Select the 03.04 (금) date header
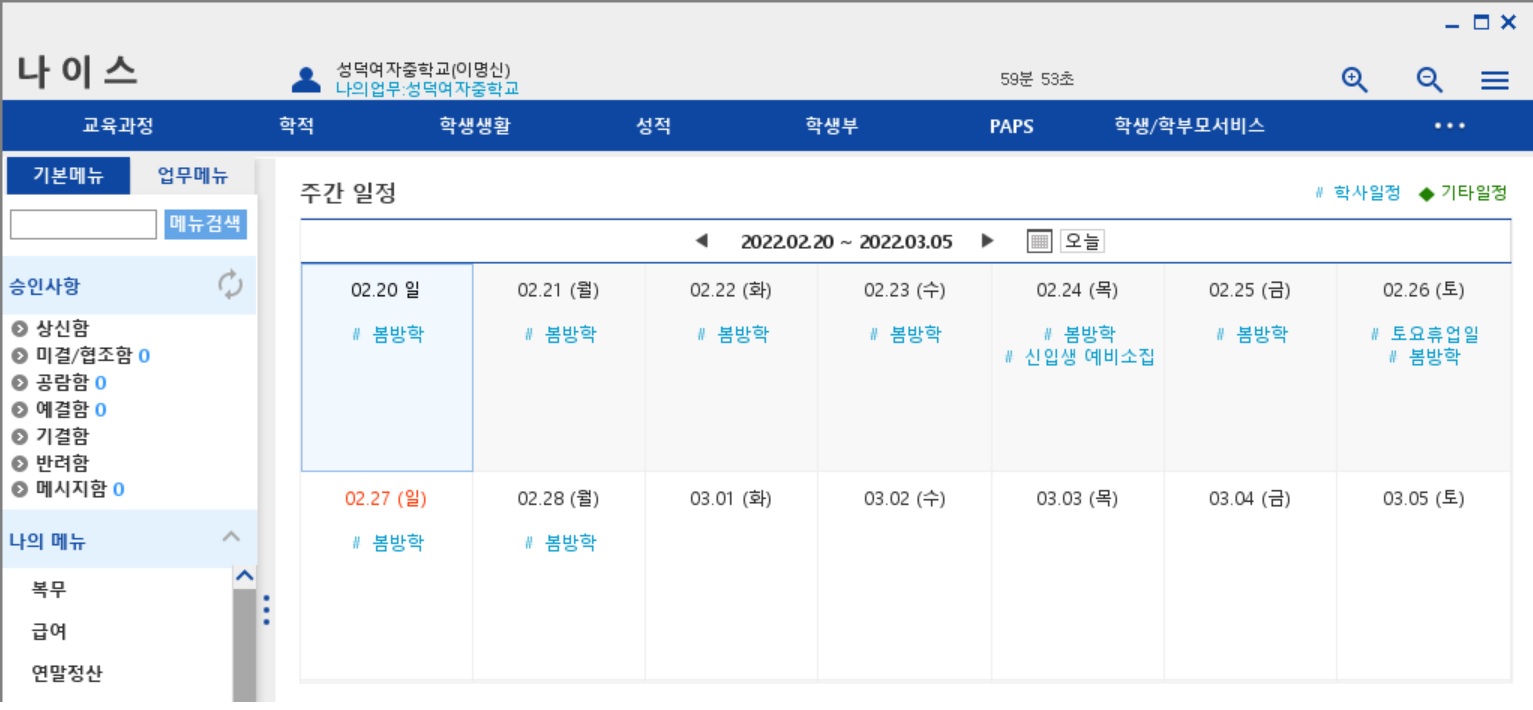The height and width of the screenshot is (710, 1533). 1250,498
